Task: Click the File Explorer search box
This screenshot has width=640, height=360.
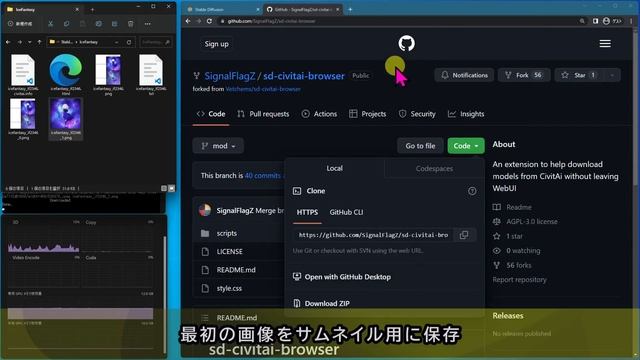Action: (156, 42)
